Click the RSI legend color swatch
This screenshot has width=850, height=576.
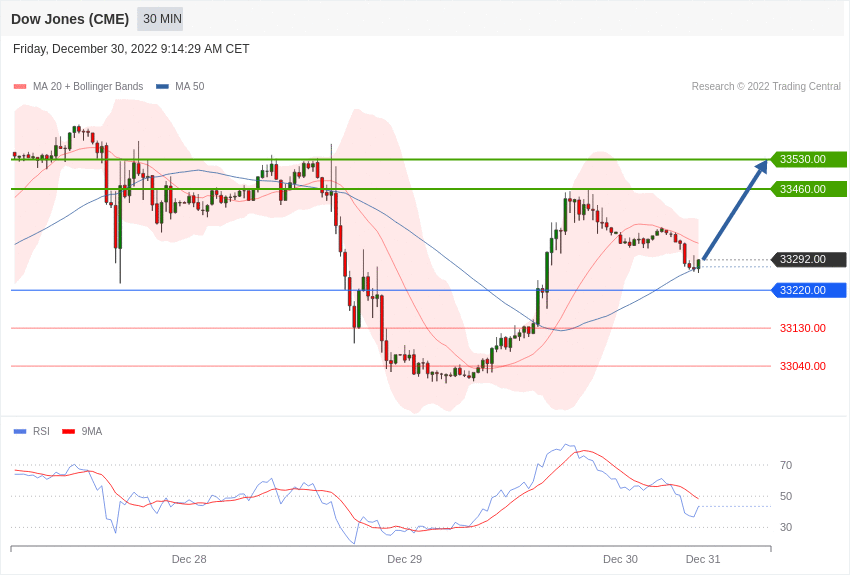20,432
